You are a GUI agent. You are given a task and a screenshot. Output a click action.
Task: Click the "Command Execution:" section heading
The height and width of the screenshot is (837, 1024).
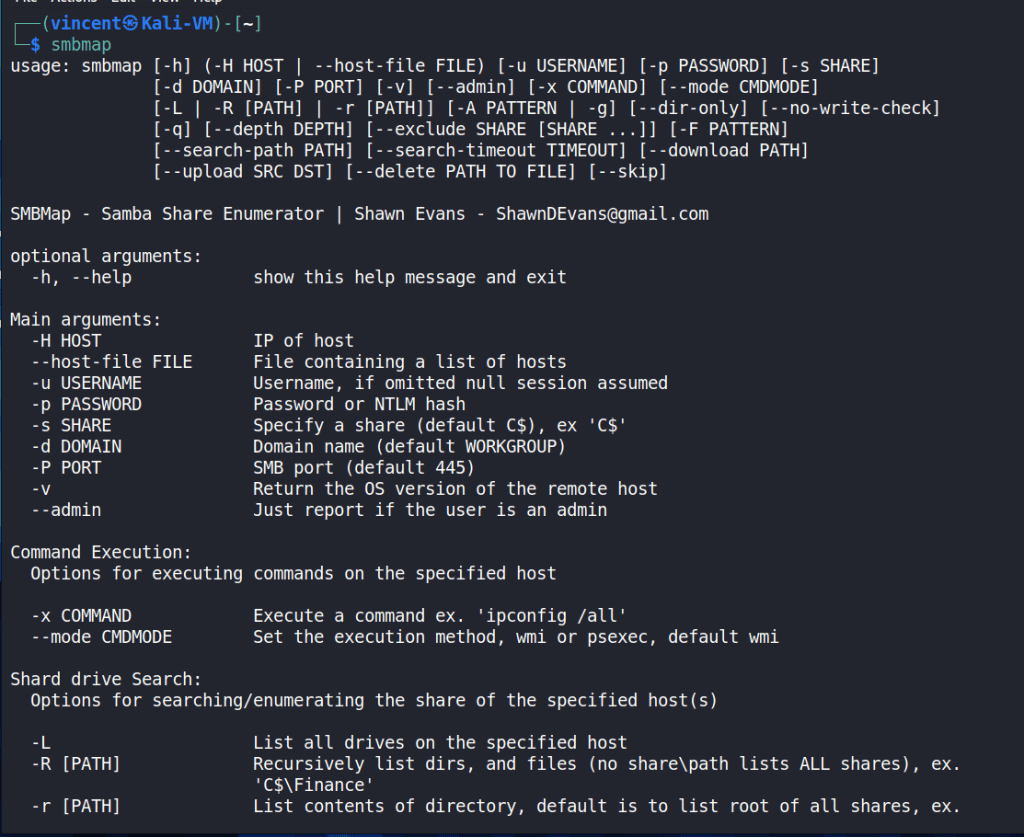pos(100,552)
